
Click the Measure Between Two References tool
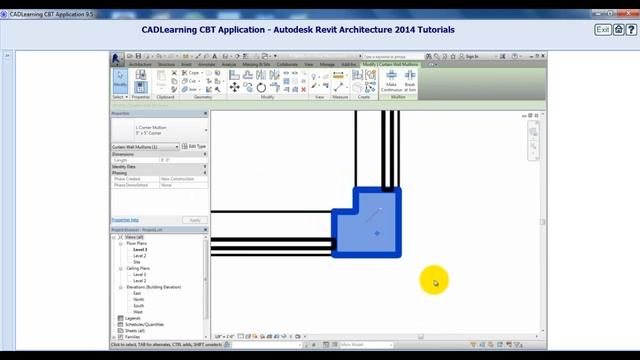click(x=338, y=87)
